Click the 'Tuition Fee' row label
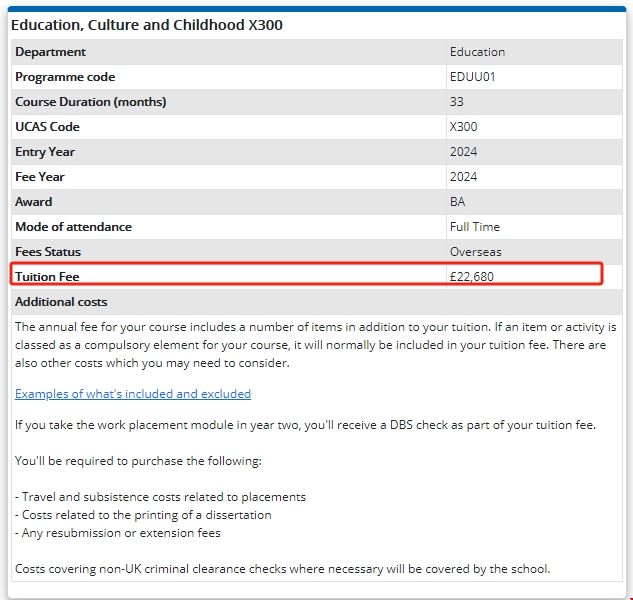 pyautogui.click(x=46, y=277)
